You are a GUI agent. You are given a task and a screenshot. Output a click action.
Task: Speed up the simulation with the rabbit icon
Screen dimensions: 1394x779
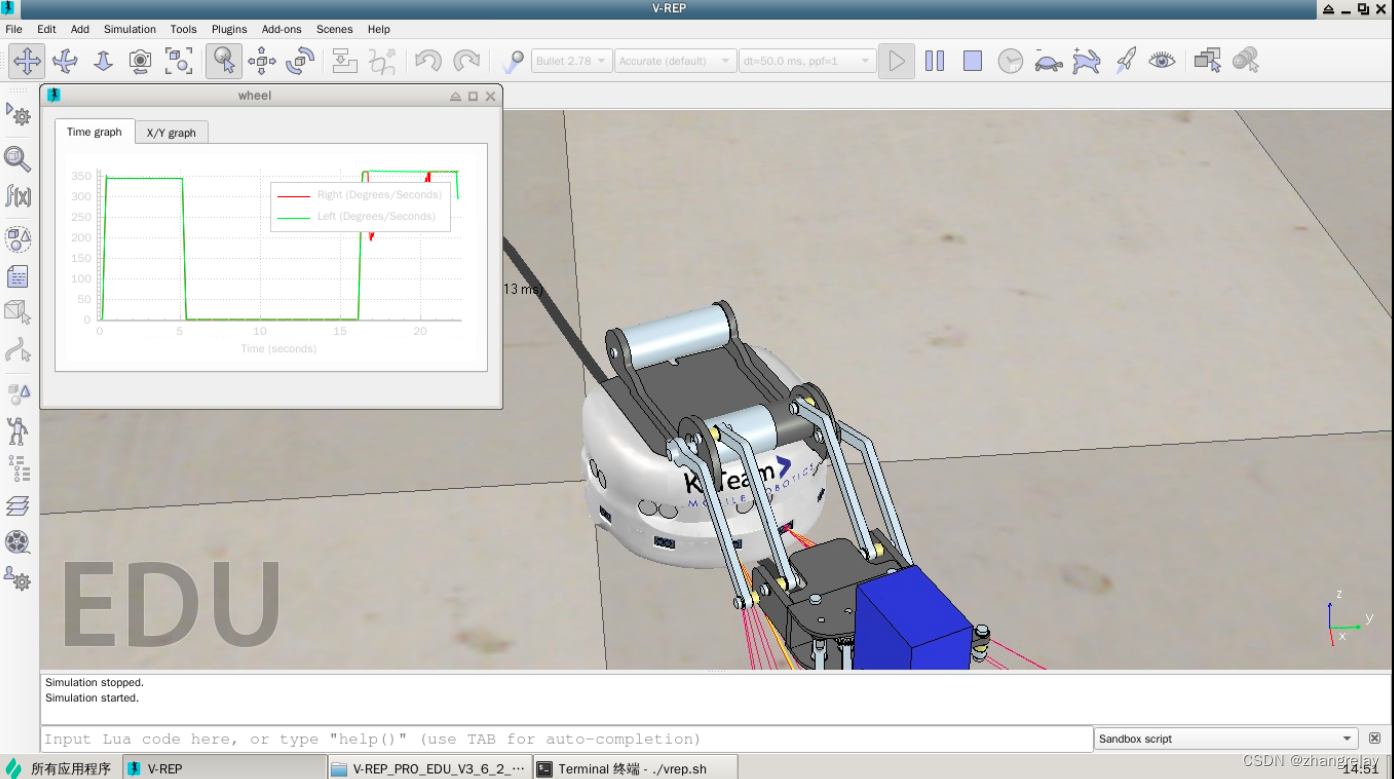pos(1086,61)
